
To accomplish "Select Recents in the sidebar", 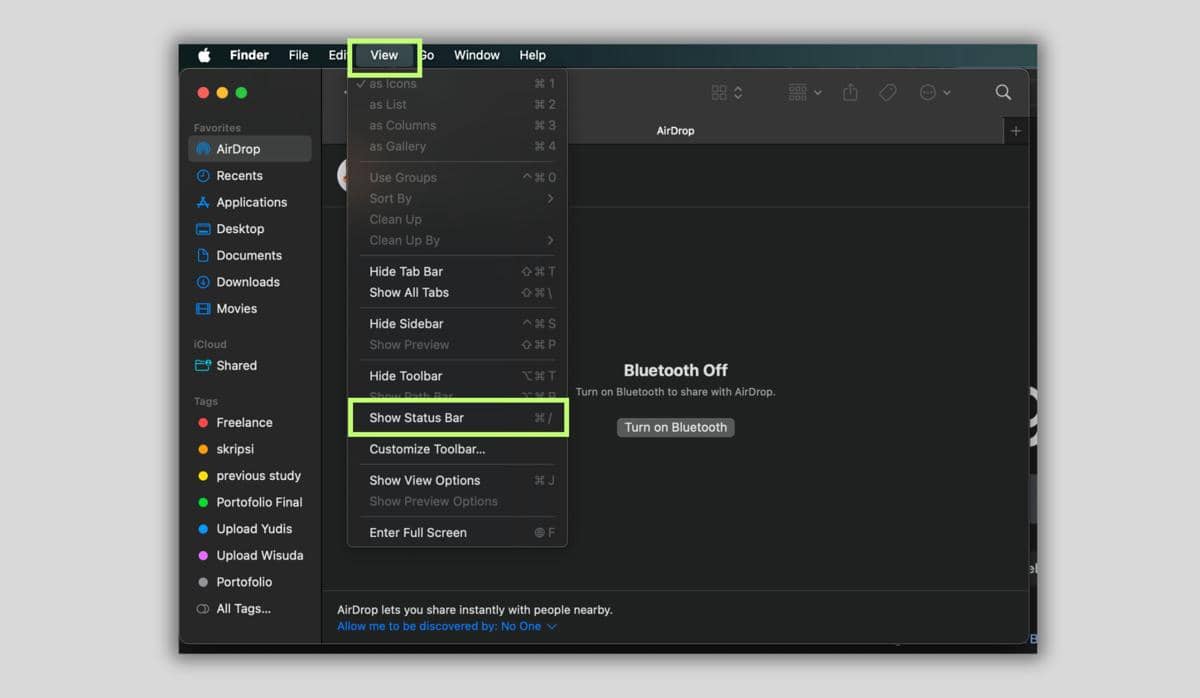I will coord(238,175).
